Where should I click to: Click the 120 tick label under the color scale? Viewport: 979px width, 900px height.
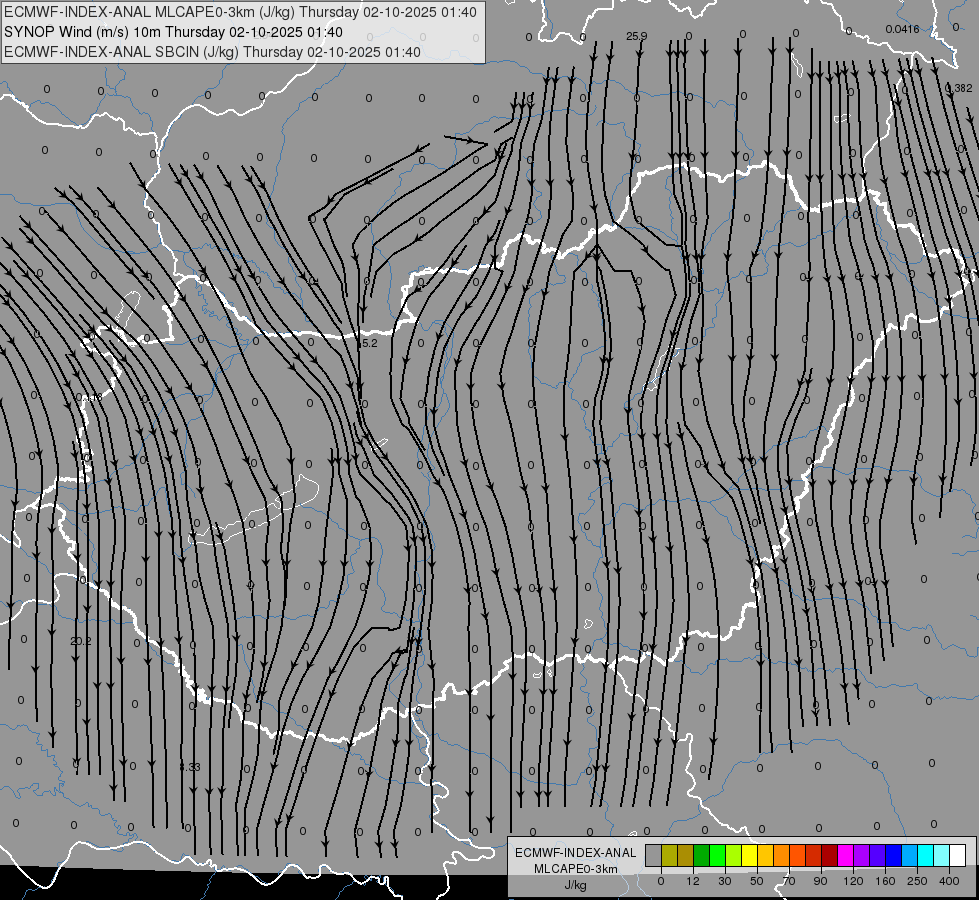[x=853, y=881]
